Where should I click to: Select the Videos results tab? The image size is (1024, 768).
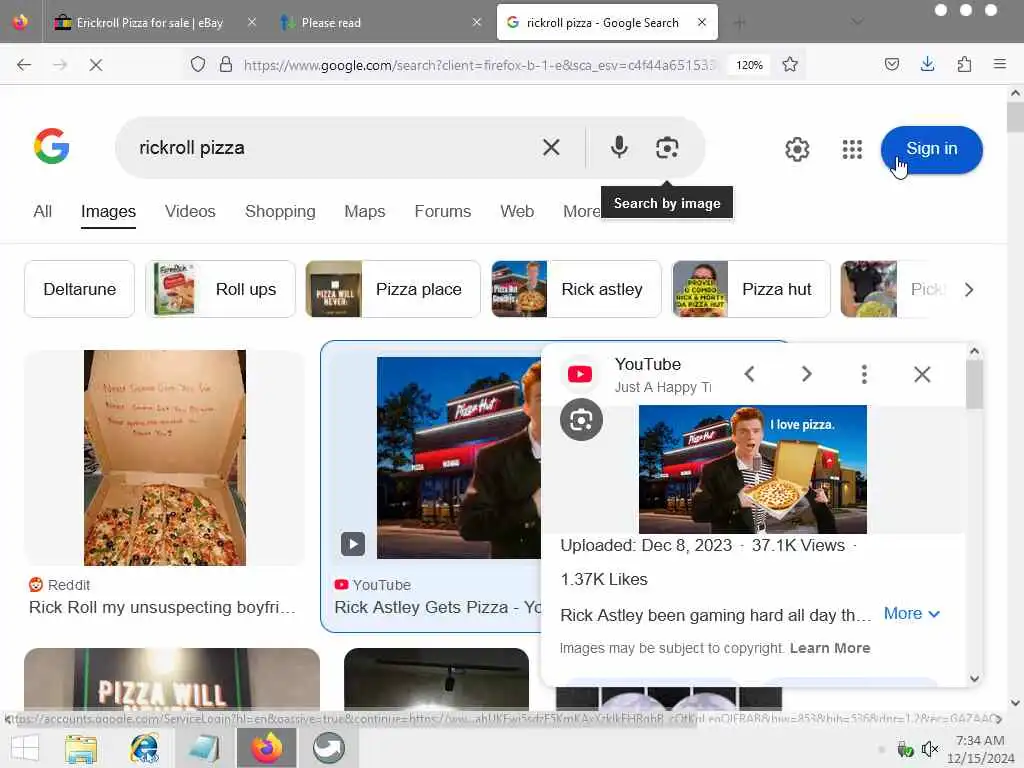(190, 212)
